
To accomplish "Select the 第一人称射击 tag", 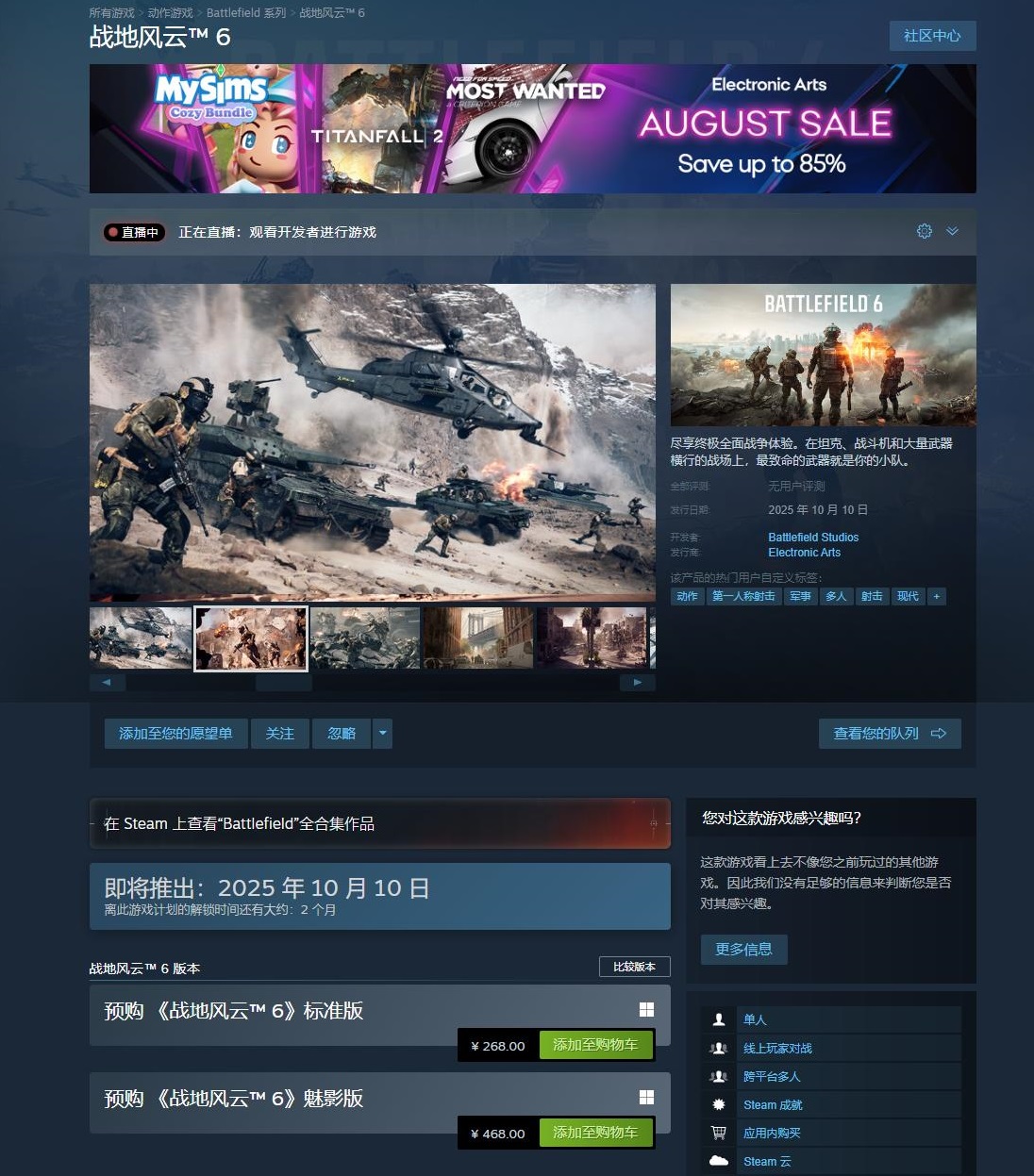I will 743,596.
